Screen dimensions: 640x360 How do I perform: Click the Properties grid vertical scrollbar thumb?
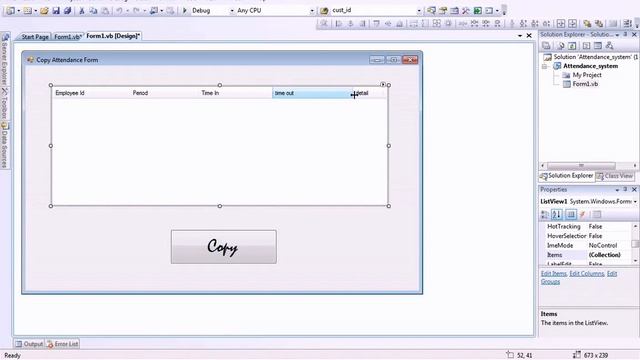pos(635,244)
